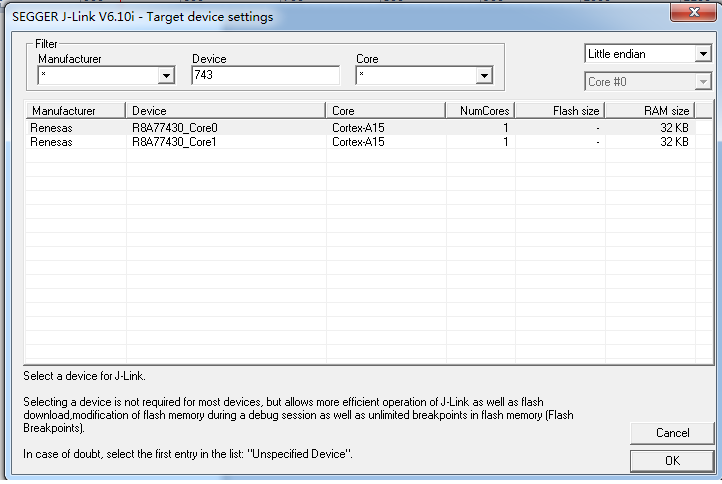Sort by the NumCores column header
Screen dimensions: 722x484
pyautogui.click(x=480, y=111)
